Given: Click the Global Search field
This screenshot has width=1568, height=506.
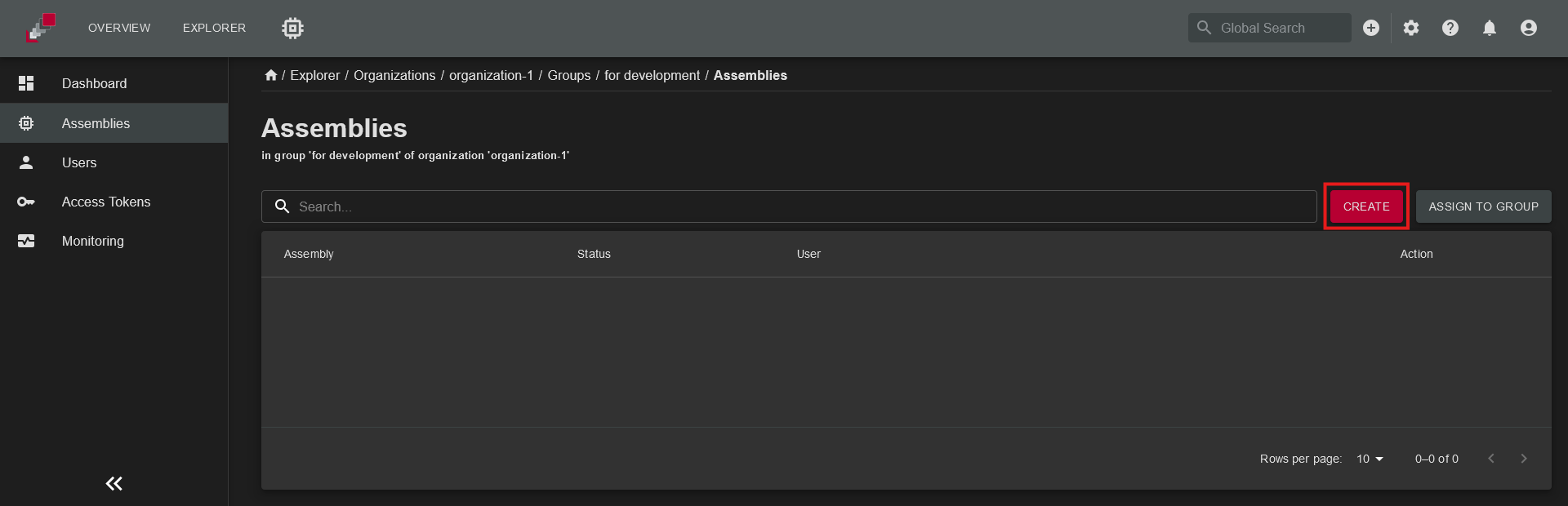Looking at the screenshot, I should click(x=1269, y=28).
